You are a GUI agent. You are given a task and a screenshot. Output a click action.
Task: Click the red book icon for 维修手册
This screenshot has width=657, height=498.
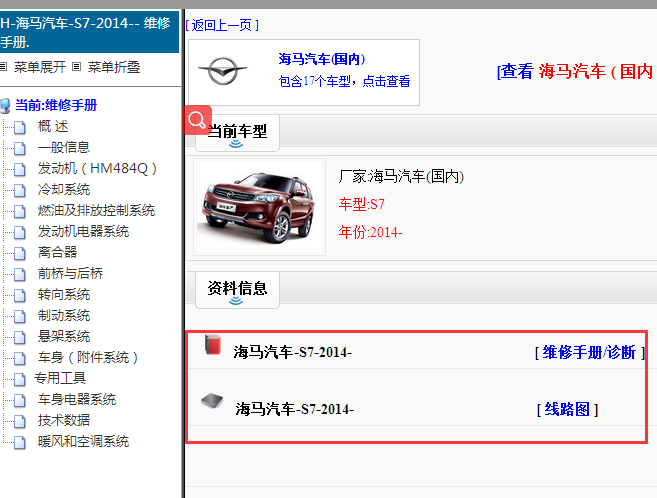pyautogui.click(x=213, y=345)
